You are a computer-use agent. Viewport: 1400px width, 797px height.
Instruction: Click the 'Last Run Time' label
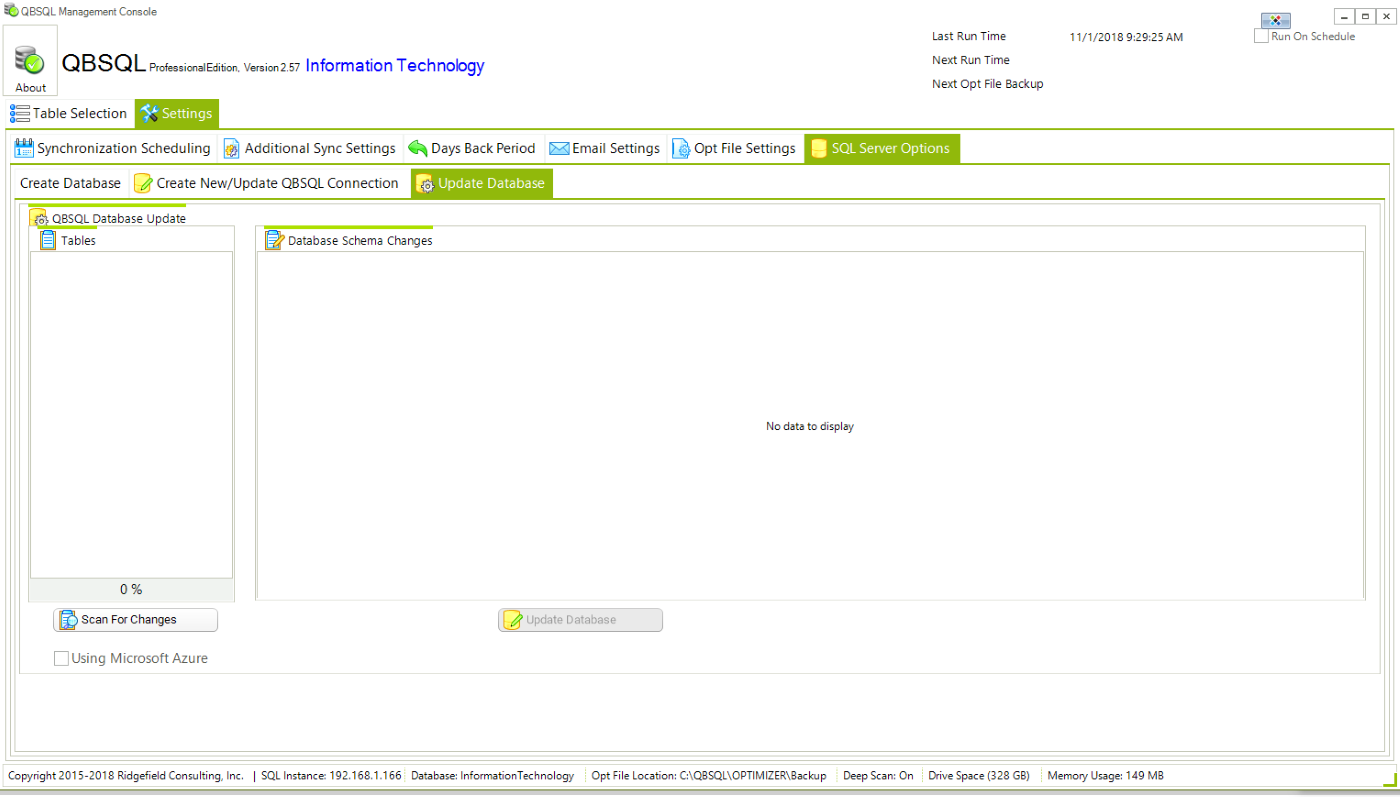[969, 36]
